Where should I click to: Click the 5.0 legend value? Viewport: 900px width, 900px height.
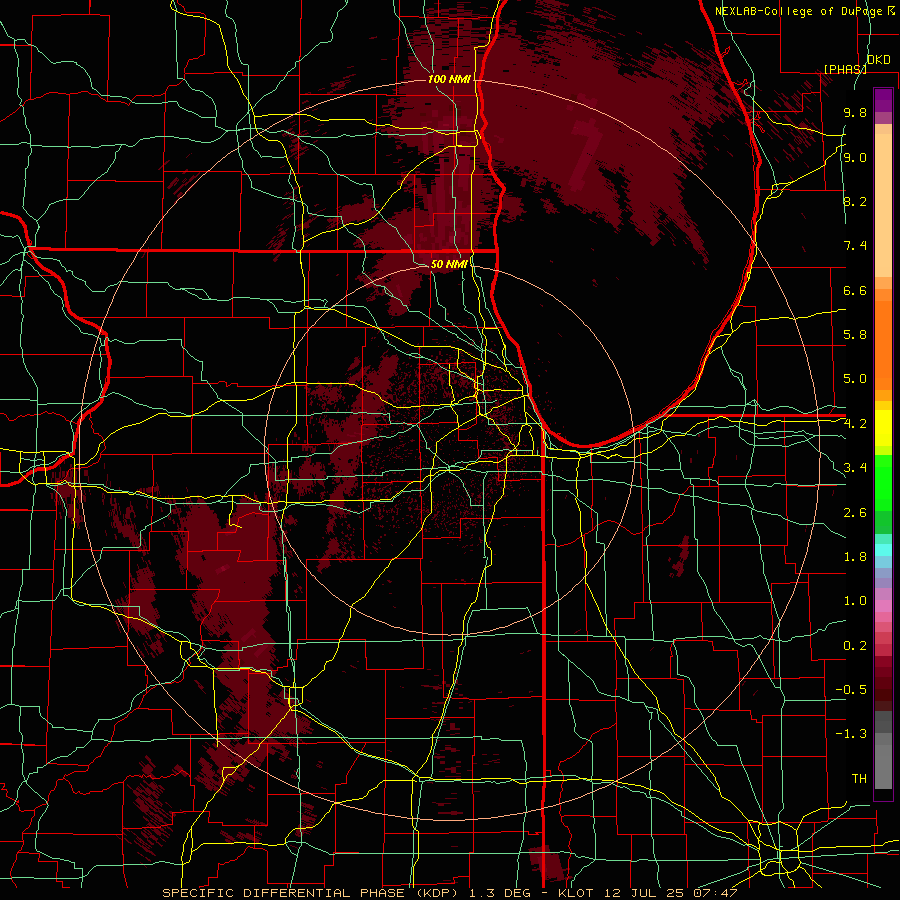click(855, 379)
